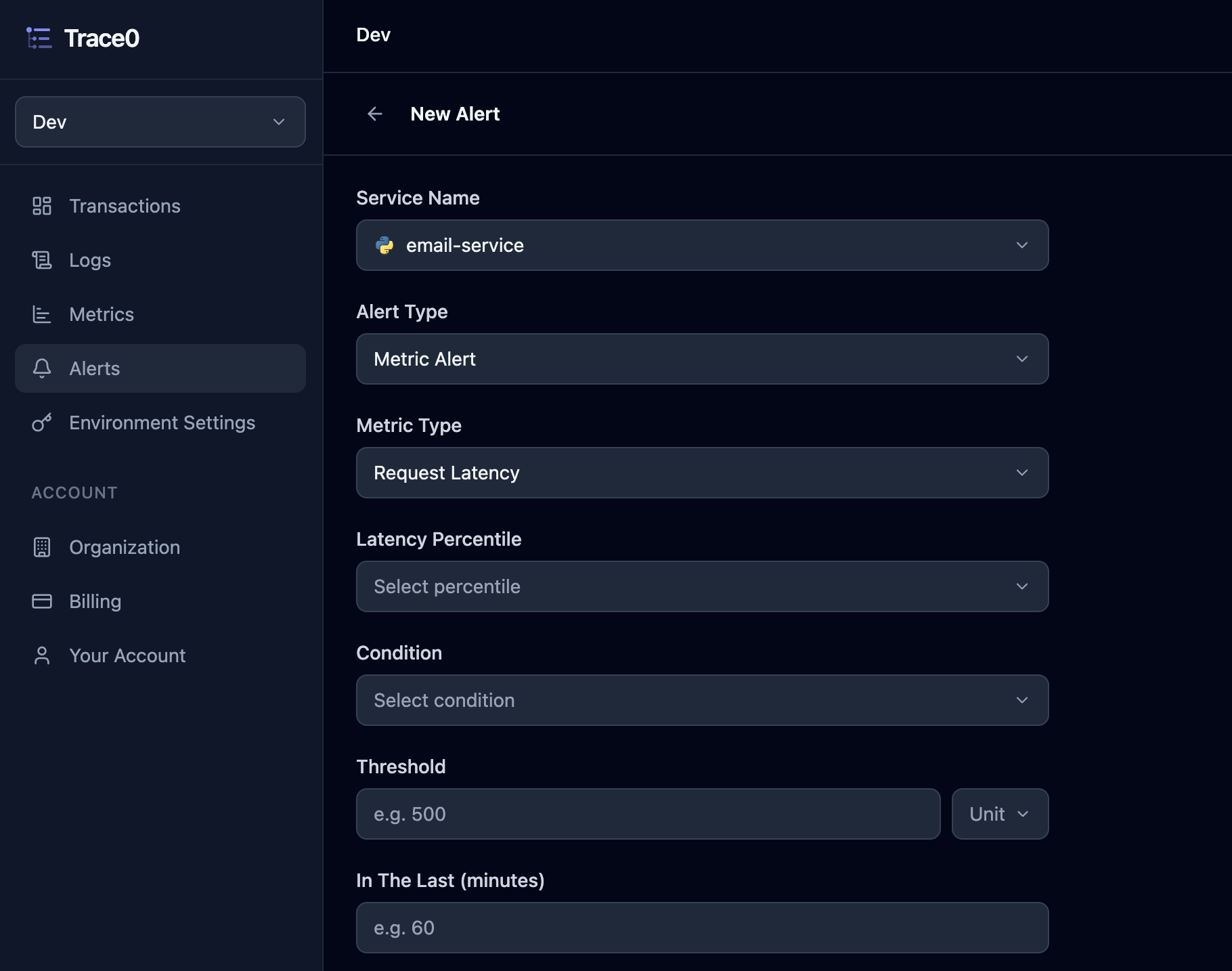Click the back arrow beside New Alert

coord(375,114)
